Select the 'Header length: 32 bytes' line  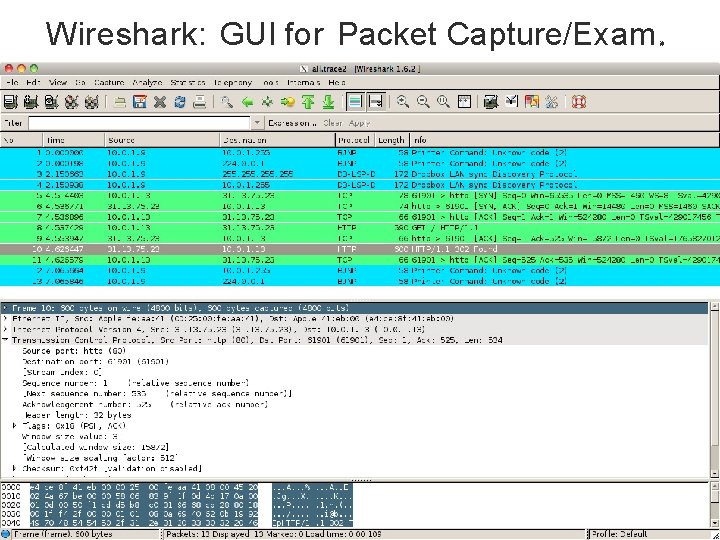click(x=77, y=415)
